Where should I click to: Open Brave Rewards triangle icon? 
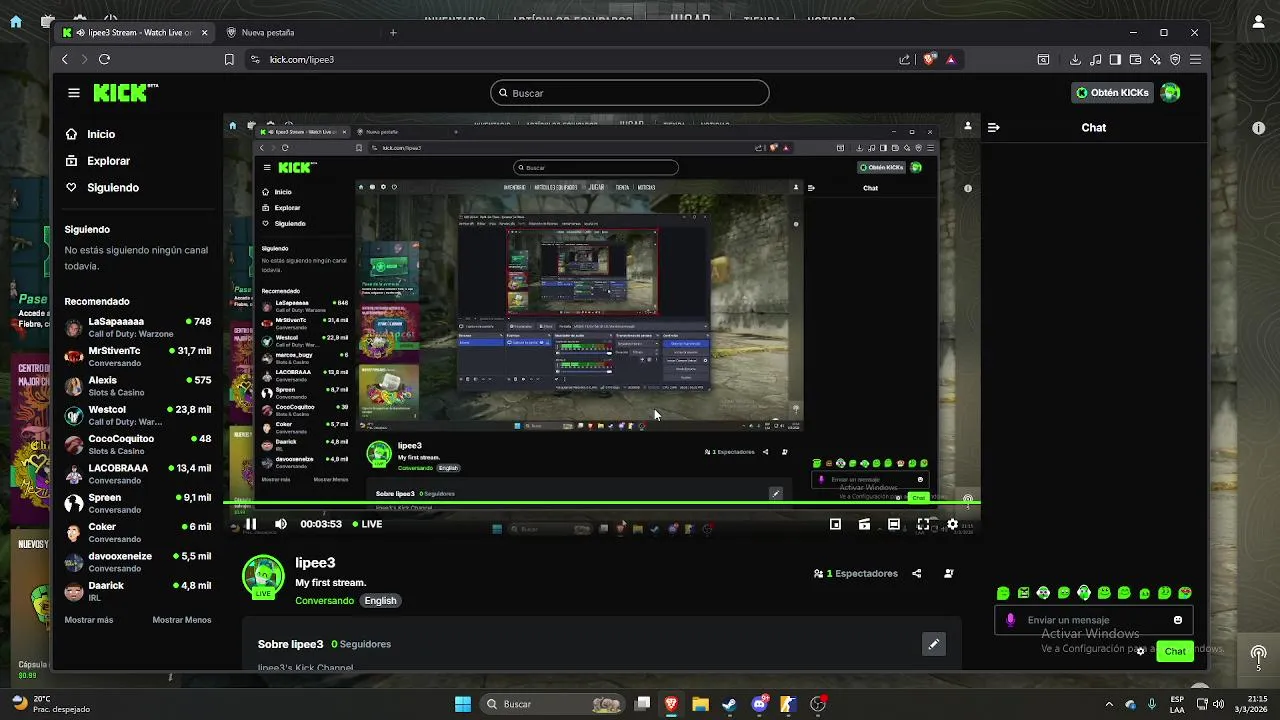click(x=951, y=59)
